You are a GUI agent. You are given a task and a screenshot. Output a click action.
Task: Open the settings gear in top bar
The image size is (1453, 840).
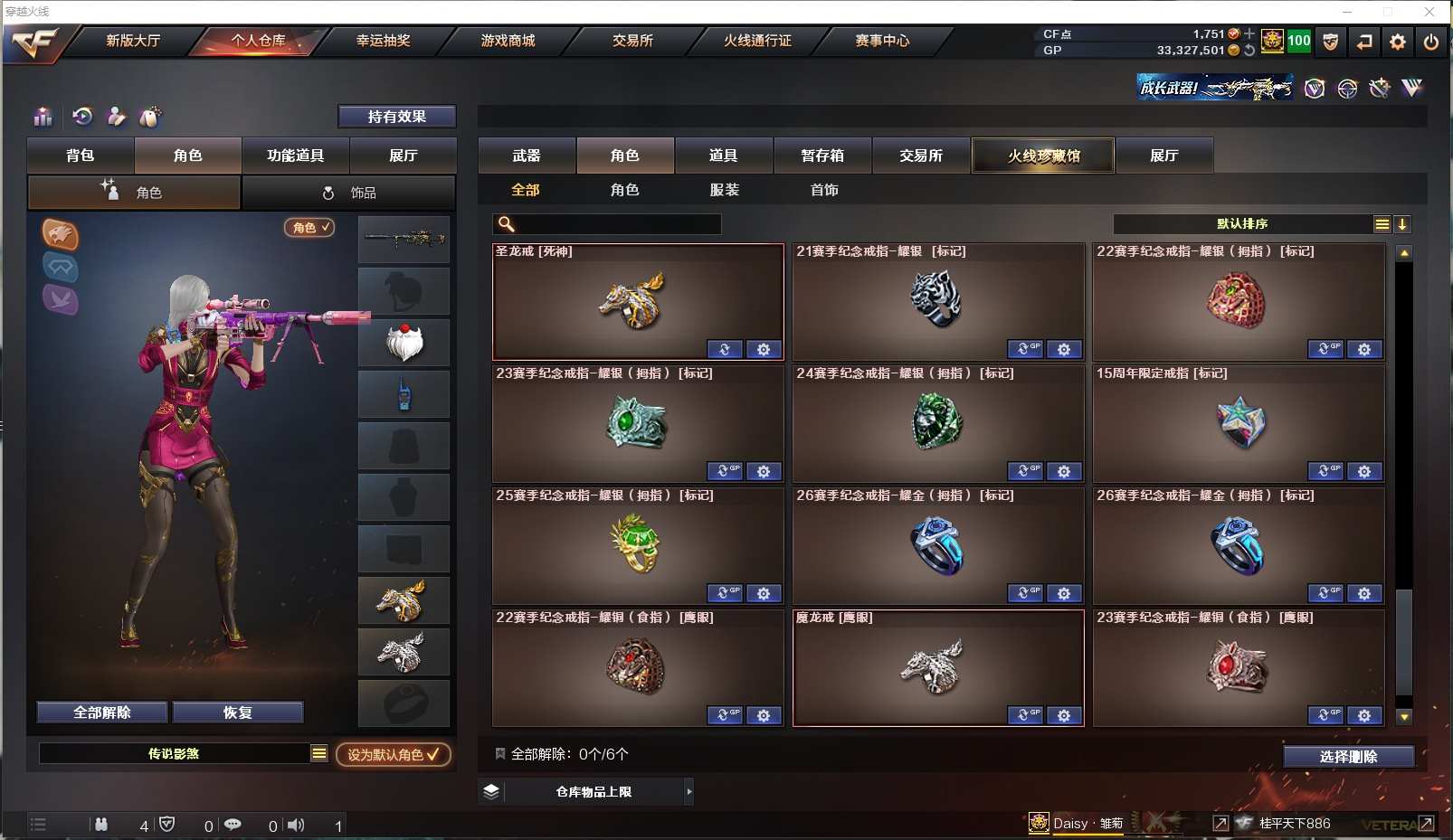(1397, 42)
